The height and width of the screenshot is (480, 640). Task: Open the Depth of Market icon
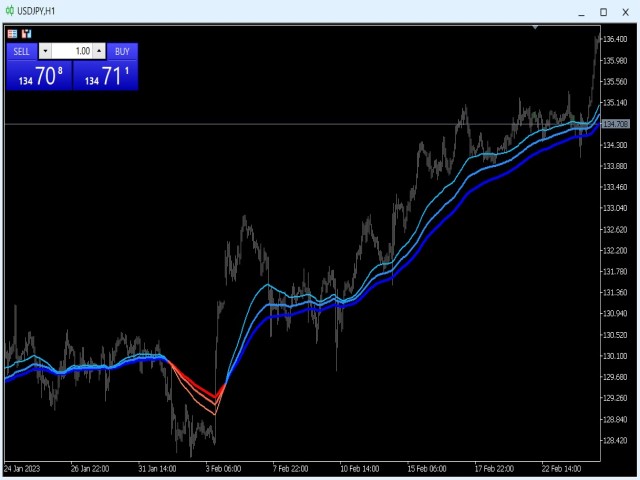pyautogui.click(x=27, y=33)
